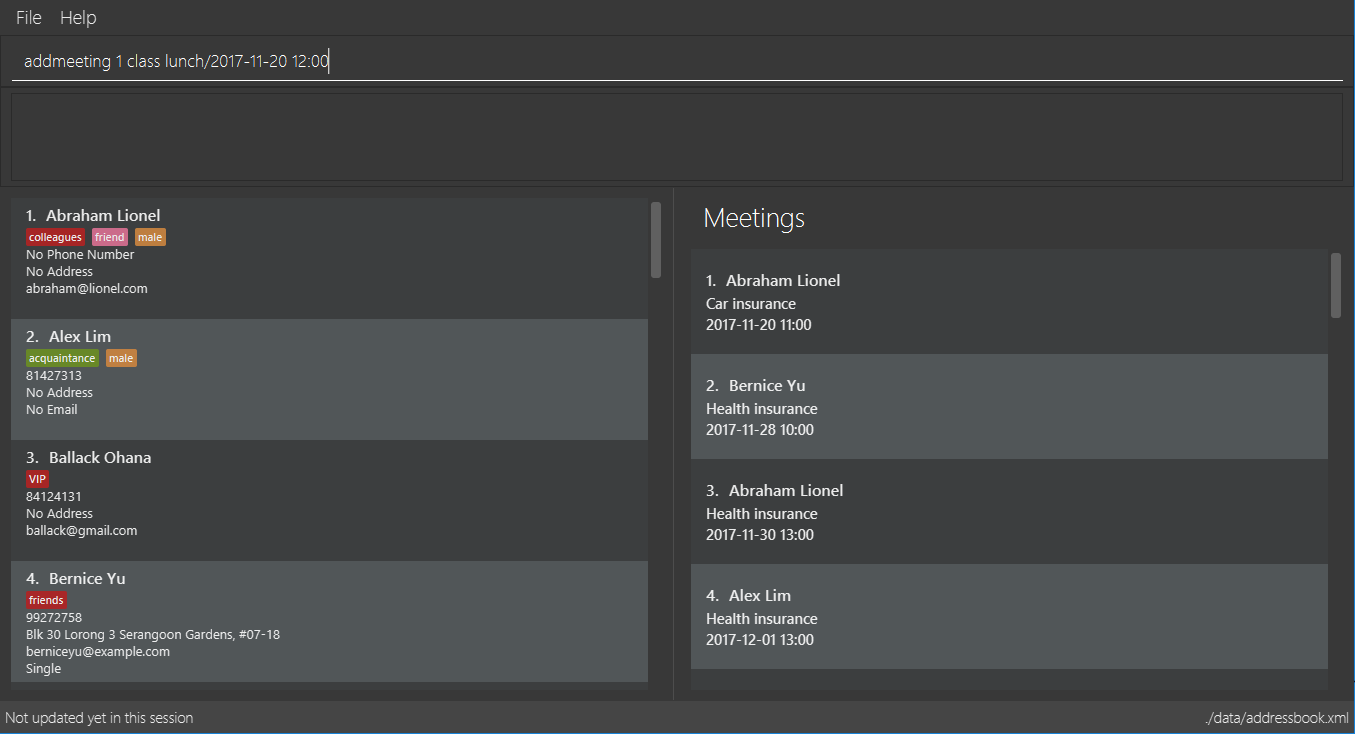Select the meeting 2 Bernice Yu entry
The image size is (1355, 734).
(x=1009, y=406)
